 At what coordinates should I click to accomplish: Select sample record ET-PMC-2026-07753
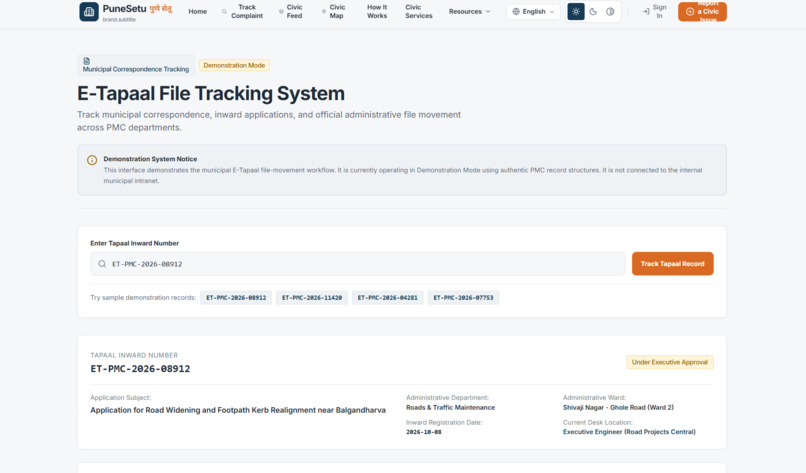tap(463, 298)
